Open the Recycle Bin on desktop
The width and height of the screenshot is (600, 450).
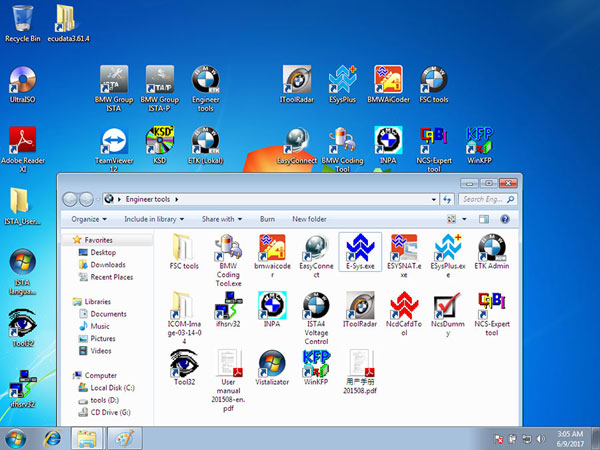[x=23, y=23]
